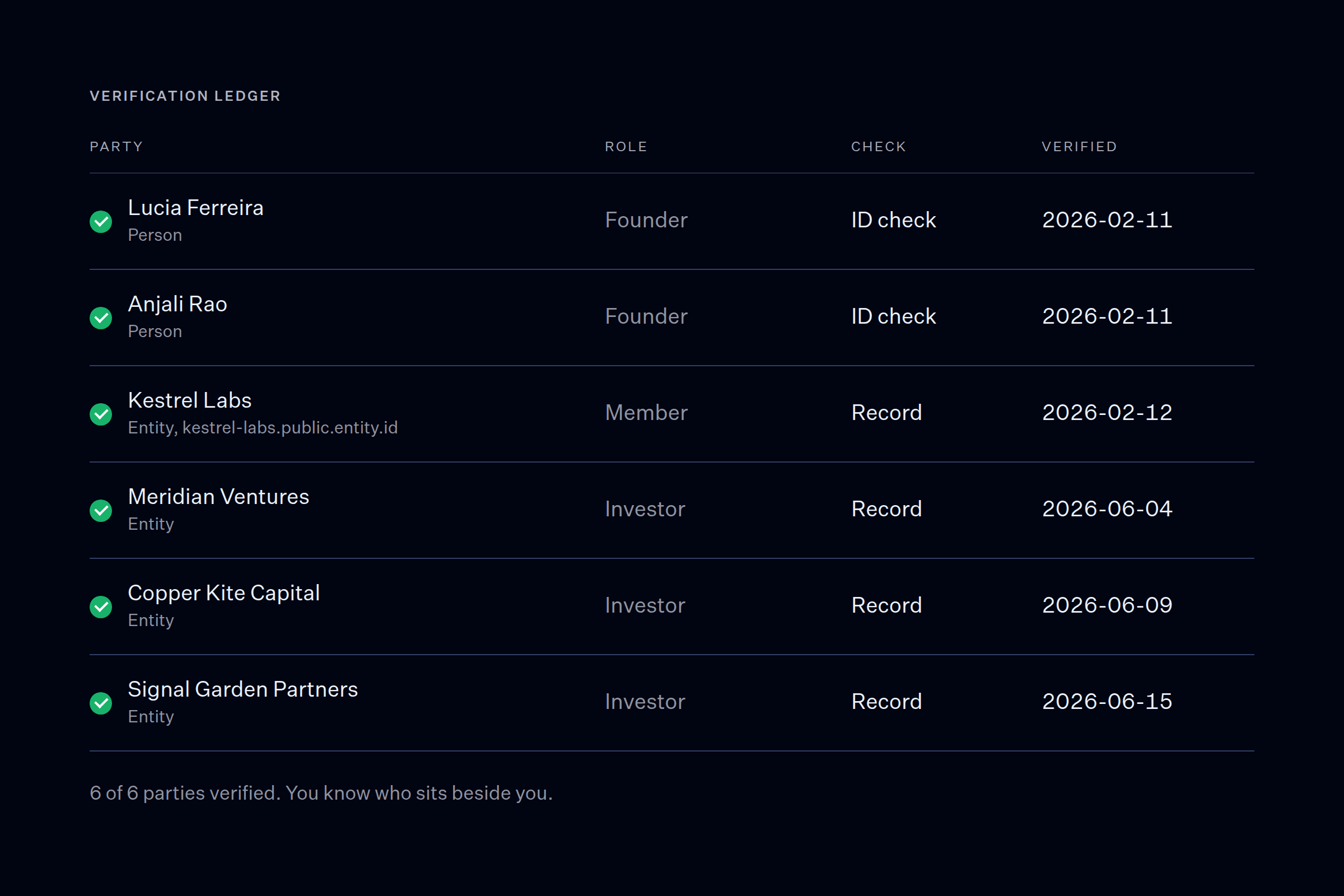This screenshot has width=1344, height=896.
Task: Select the name Anjali Rao
Action: pos(178,305)
